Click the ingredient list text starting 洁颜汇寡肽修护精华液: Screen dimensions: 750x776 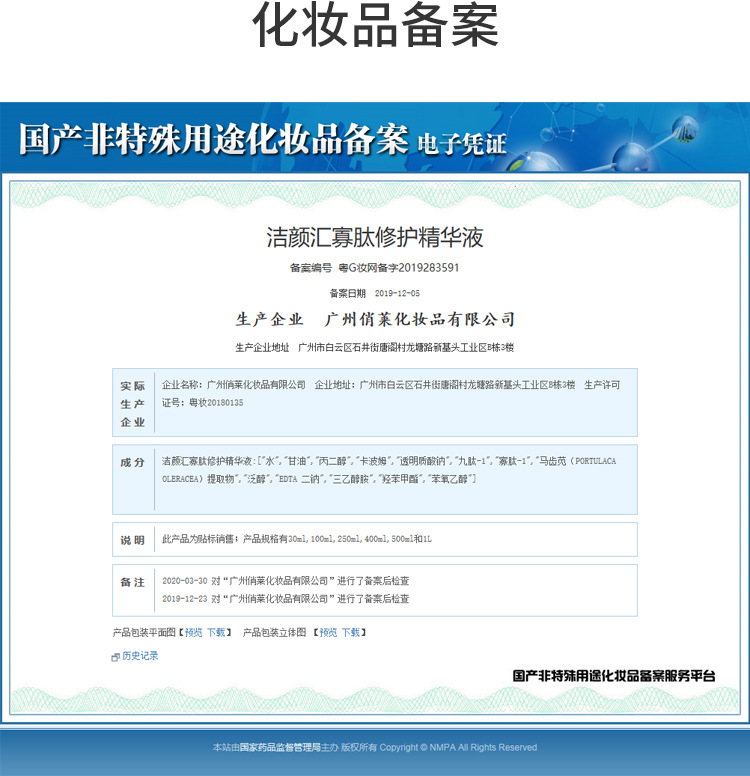[x=389, y=470]
